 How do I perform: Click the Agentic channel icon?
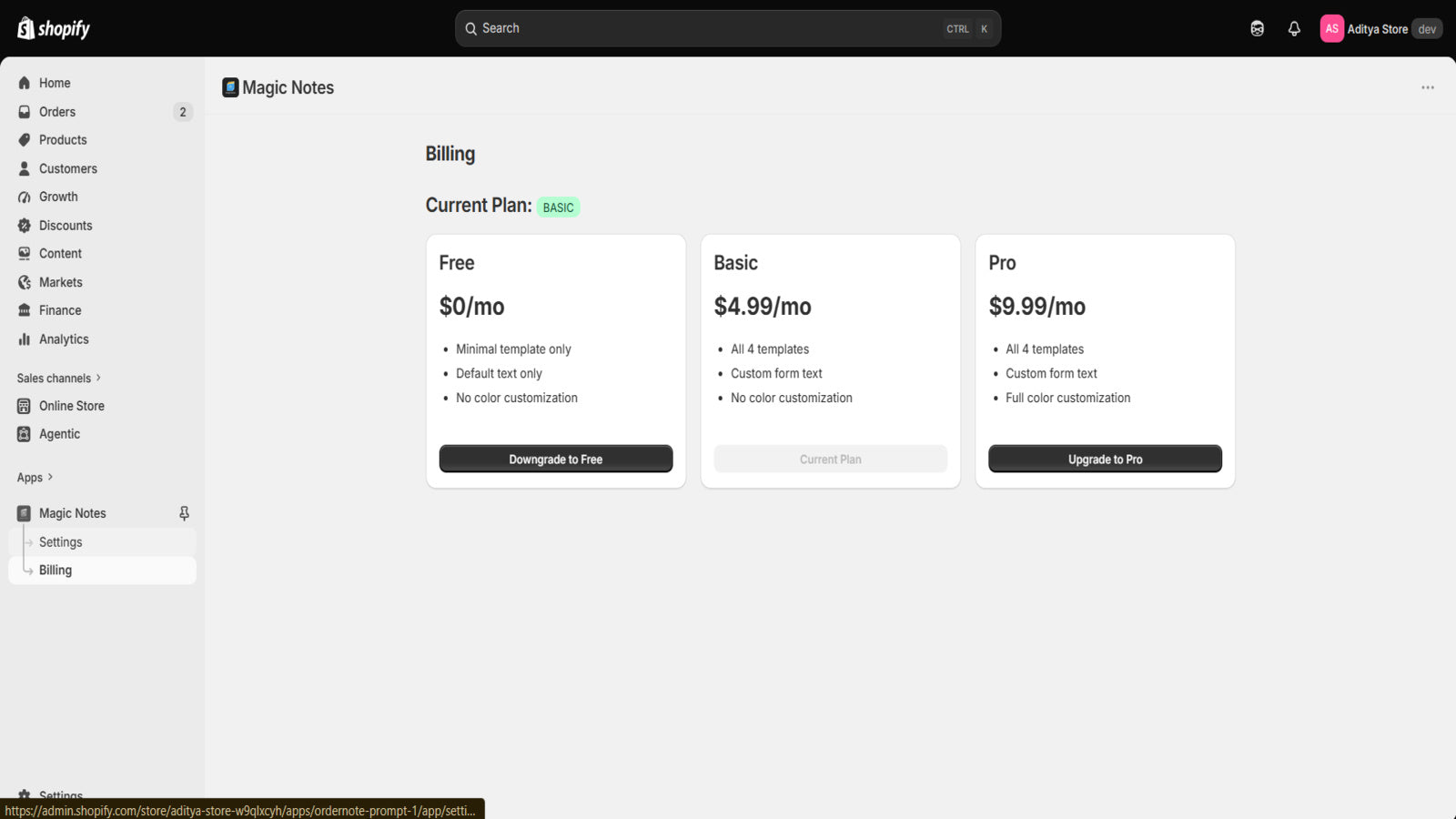click(25, 434)
